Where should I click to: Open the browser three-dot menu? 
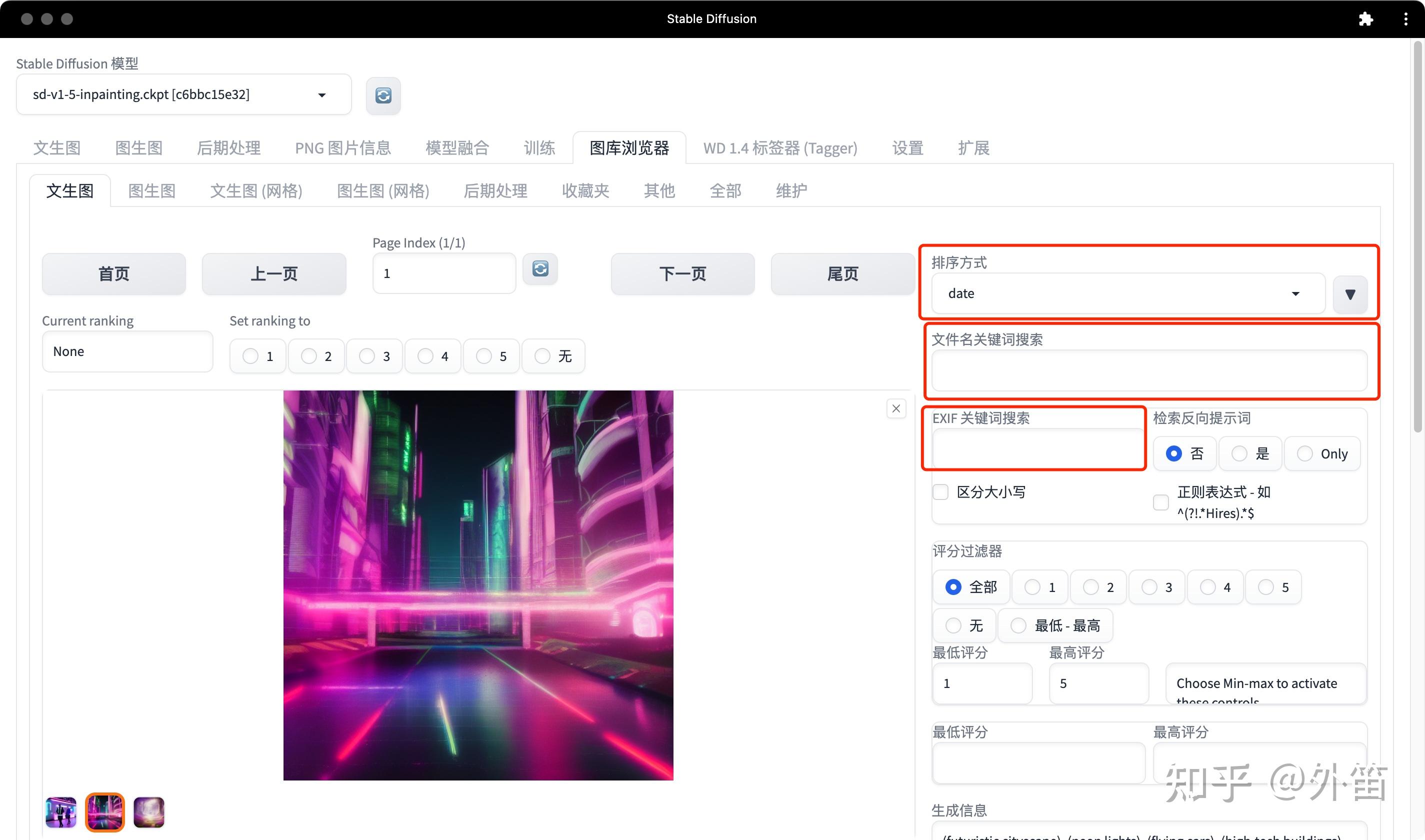coord(1406,18)
